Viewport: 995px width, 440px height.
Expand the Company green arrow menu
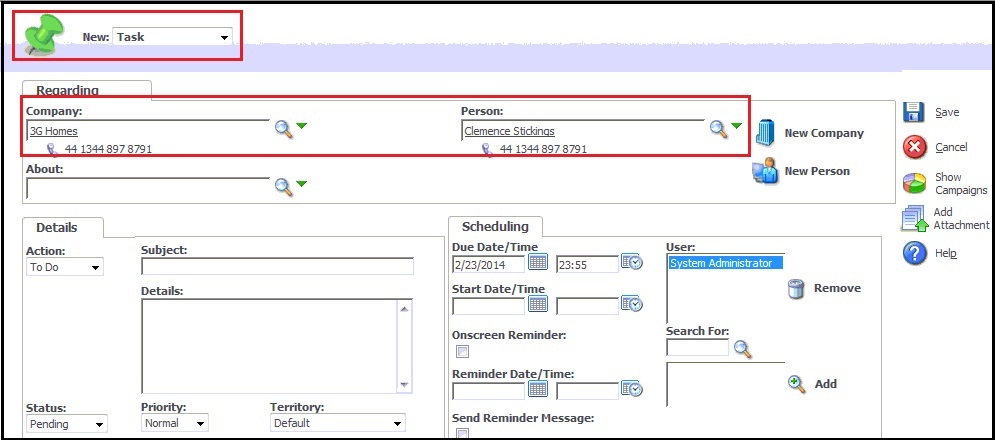pos(301,126)
